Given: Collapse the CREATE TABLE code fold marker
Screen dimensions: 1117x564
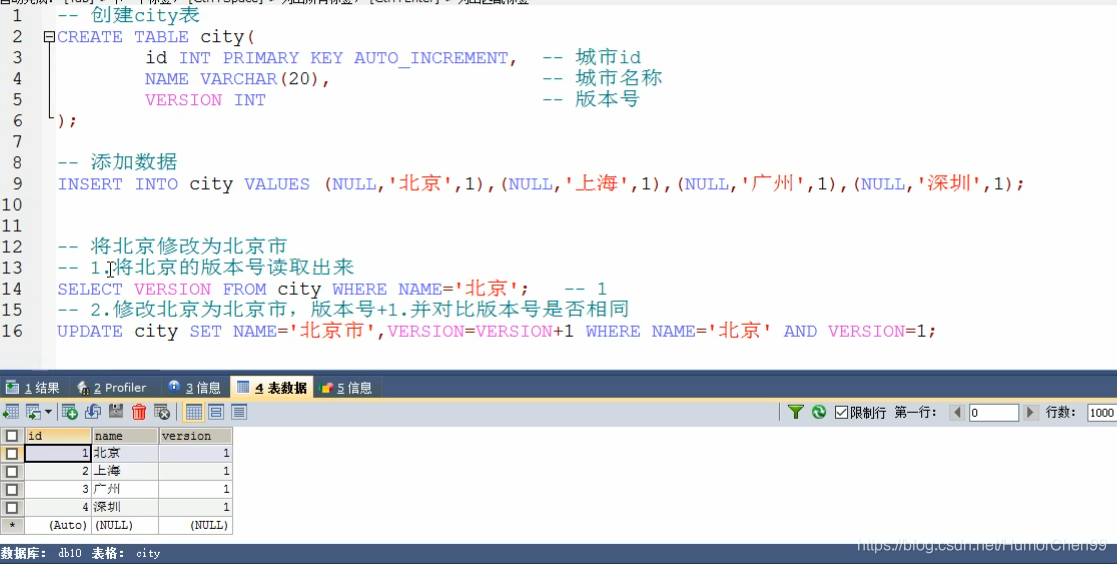Looking at the screenshot, I should 49,36.
